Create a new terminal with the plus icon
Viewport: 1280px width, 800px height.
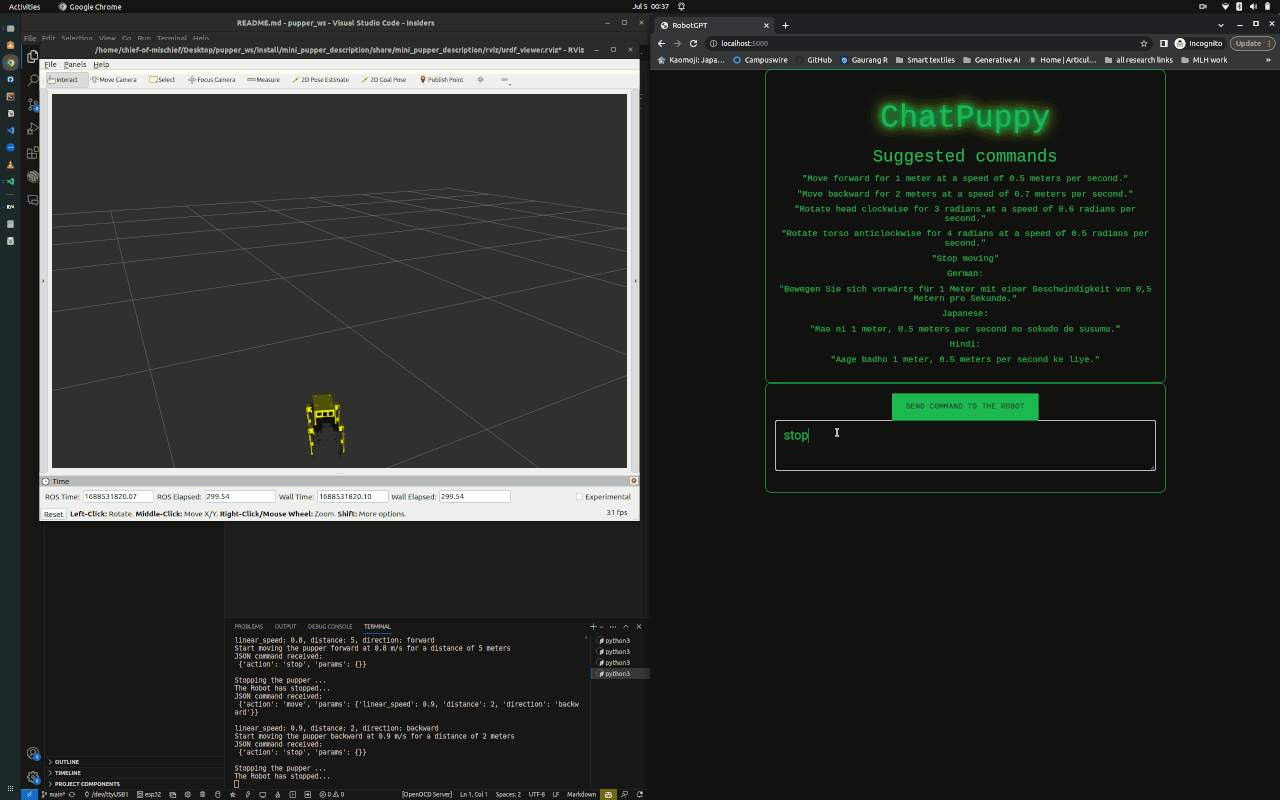tap(593, 626)
